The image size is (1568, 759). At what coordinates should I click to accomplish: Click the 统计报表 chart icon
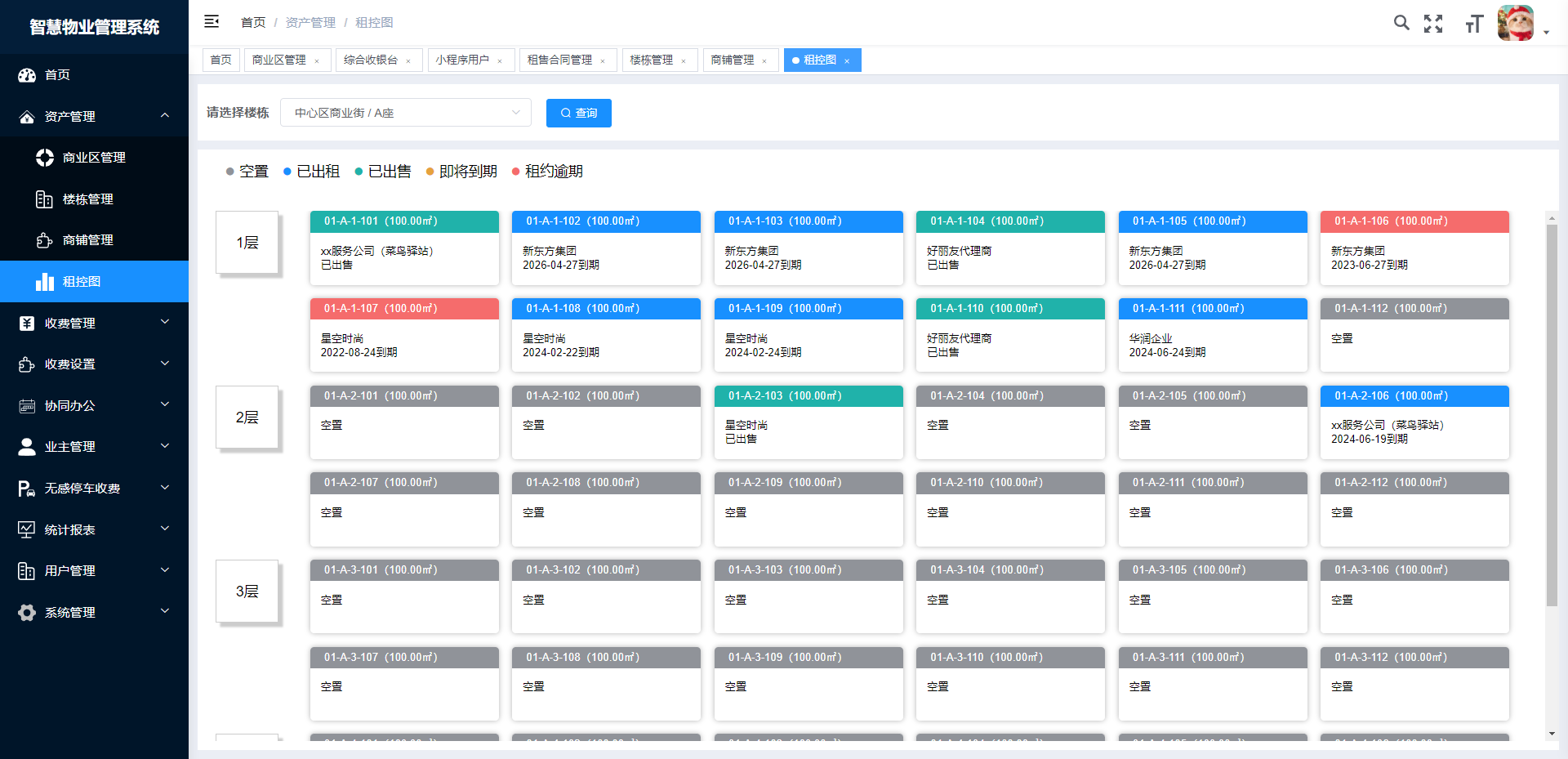point(27,529)
